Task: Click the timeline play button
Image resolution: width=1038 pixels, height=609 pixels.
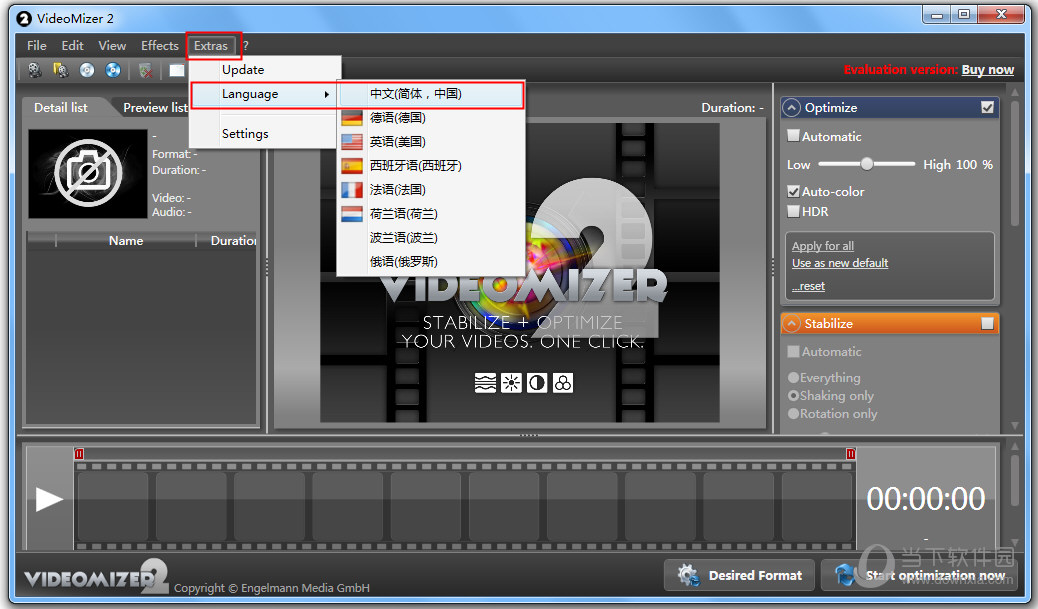Action: (x=49, y=499)
